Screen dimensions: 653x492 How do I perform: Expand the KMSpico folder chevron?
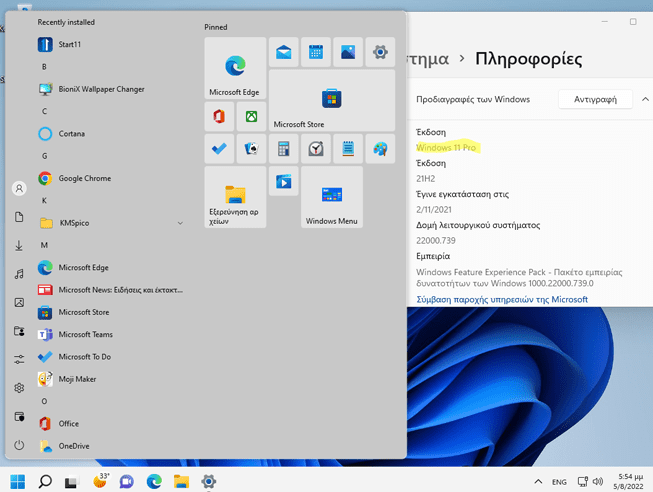[180, 223]
